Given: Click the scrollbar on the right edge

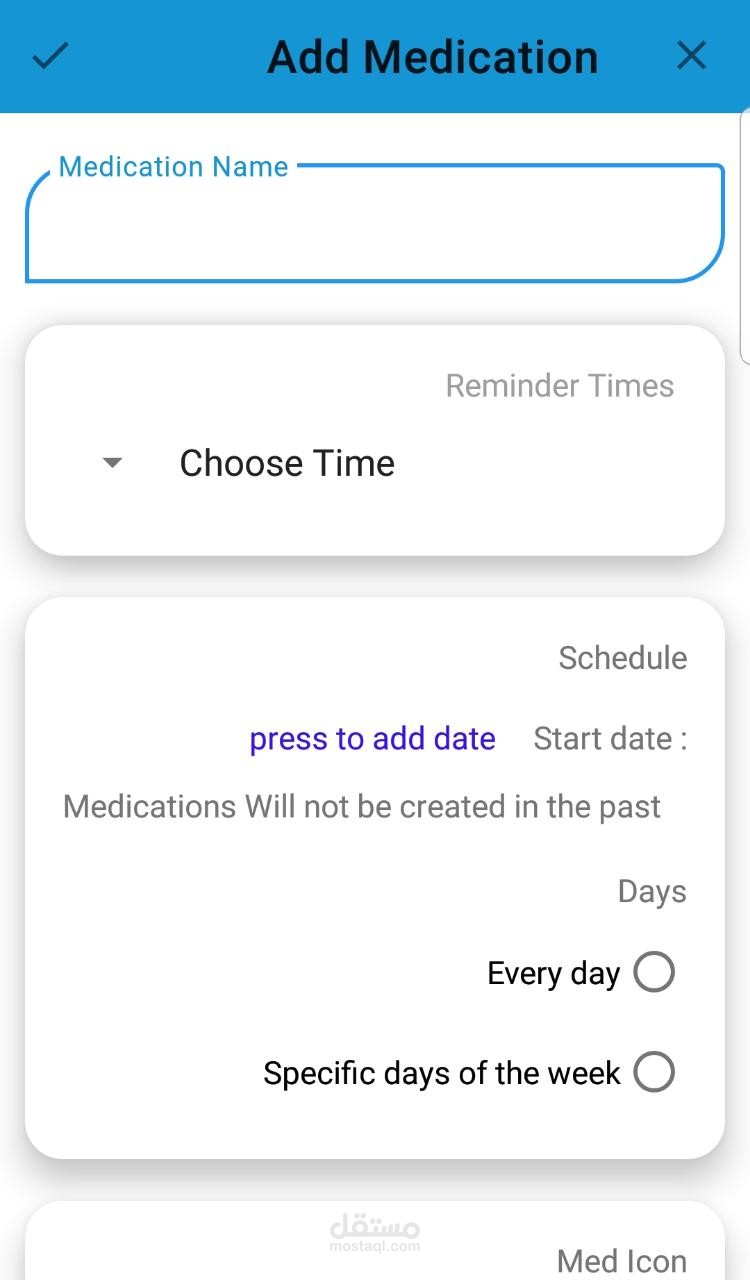Looking at the screenshot, I should coord(745,235).
